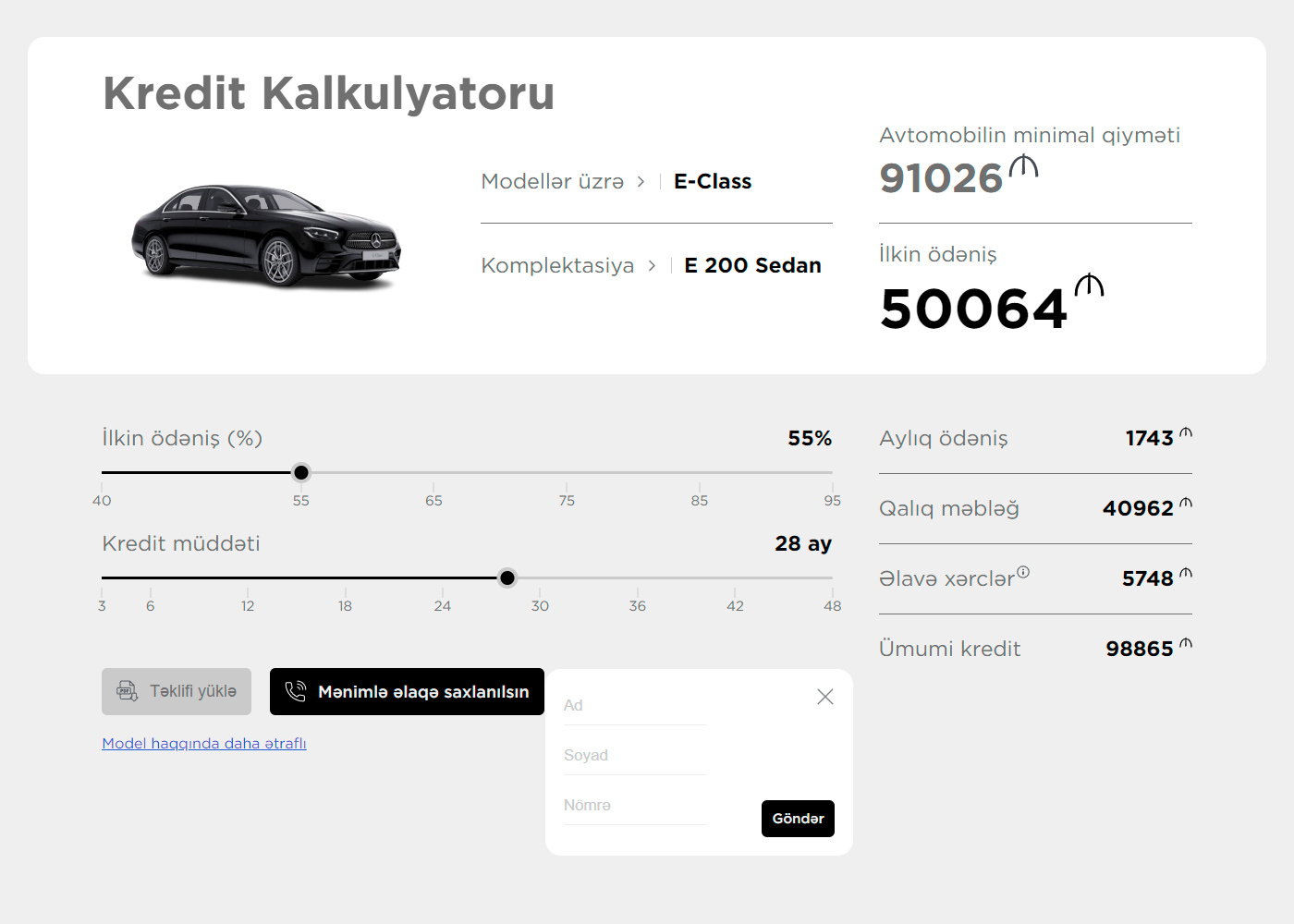The width and height of the screenshot is (1294, 924).
Task: Click the phone icon on contact button
Action: click(x=296, y=691)
